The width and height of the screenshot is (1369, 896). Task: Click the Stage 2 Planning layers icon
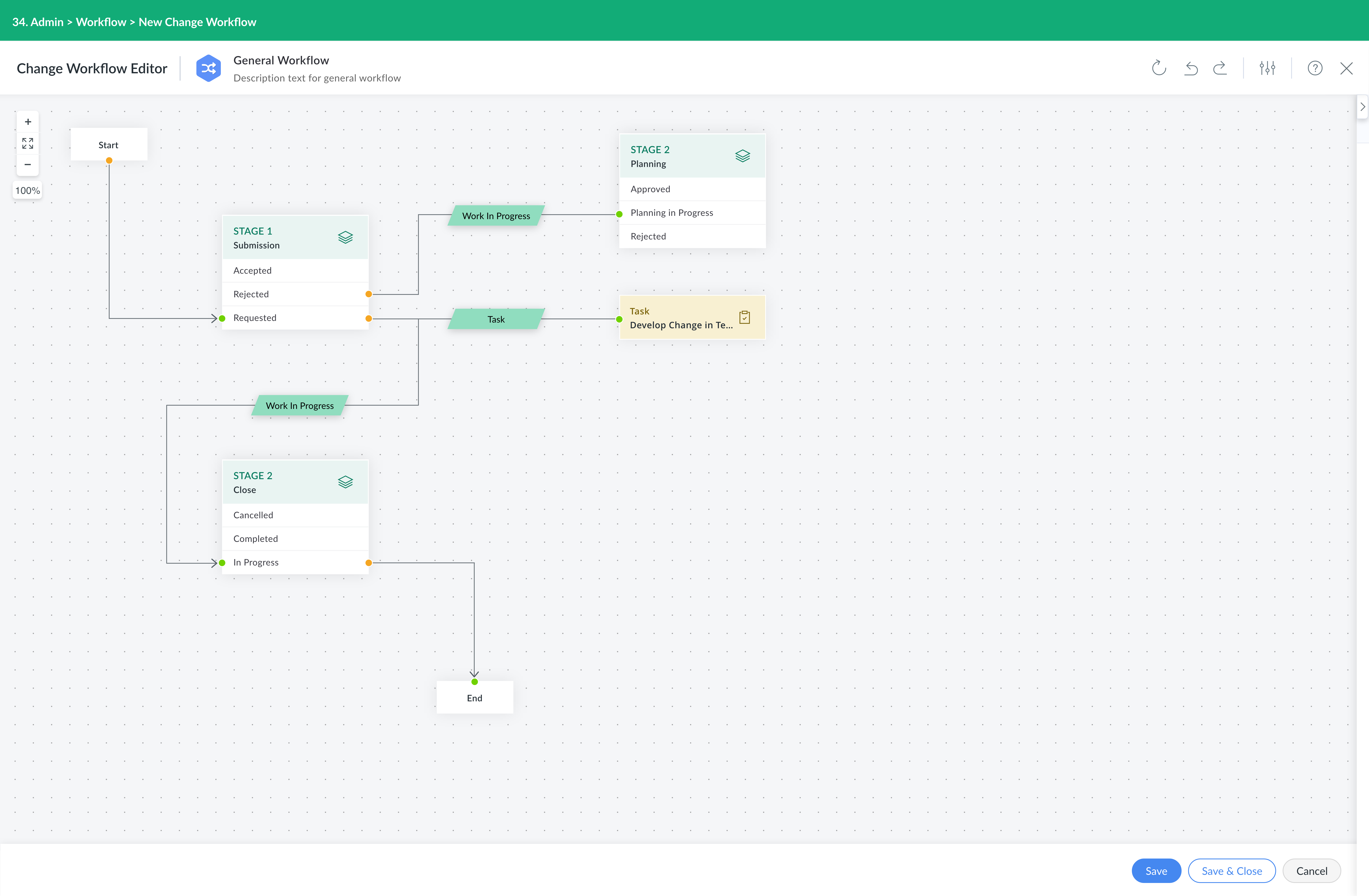743,156
